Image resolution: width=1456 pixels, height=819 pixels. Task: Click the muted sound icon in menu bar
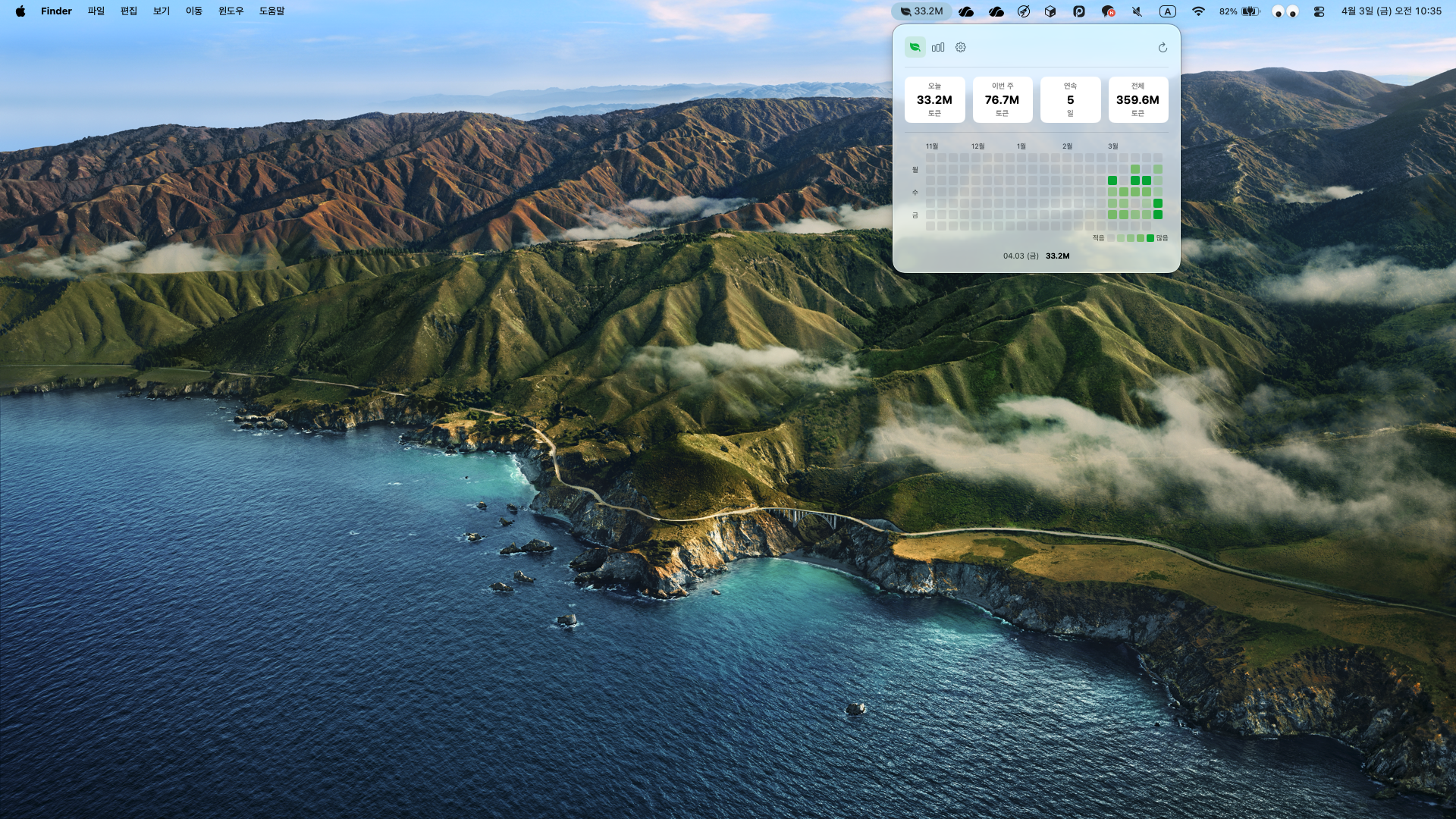(1137, 11)
